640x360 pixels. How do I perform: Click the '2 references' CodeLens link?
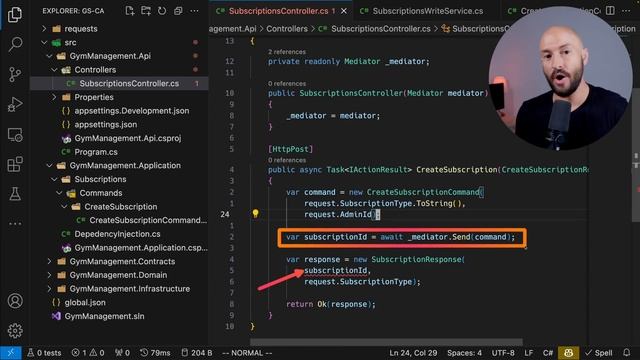287,52
